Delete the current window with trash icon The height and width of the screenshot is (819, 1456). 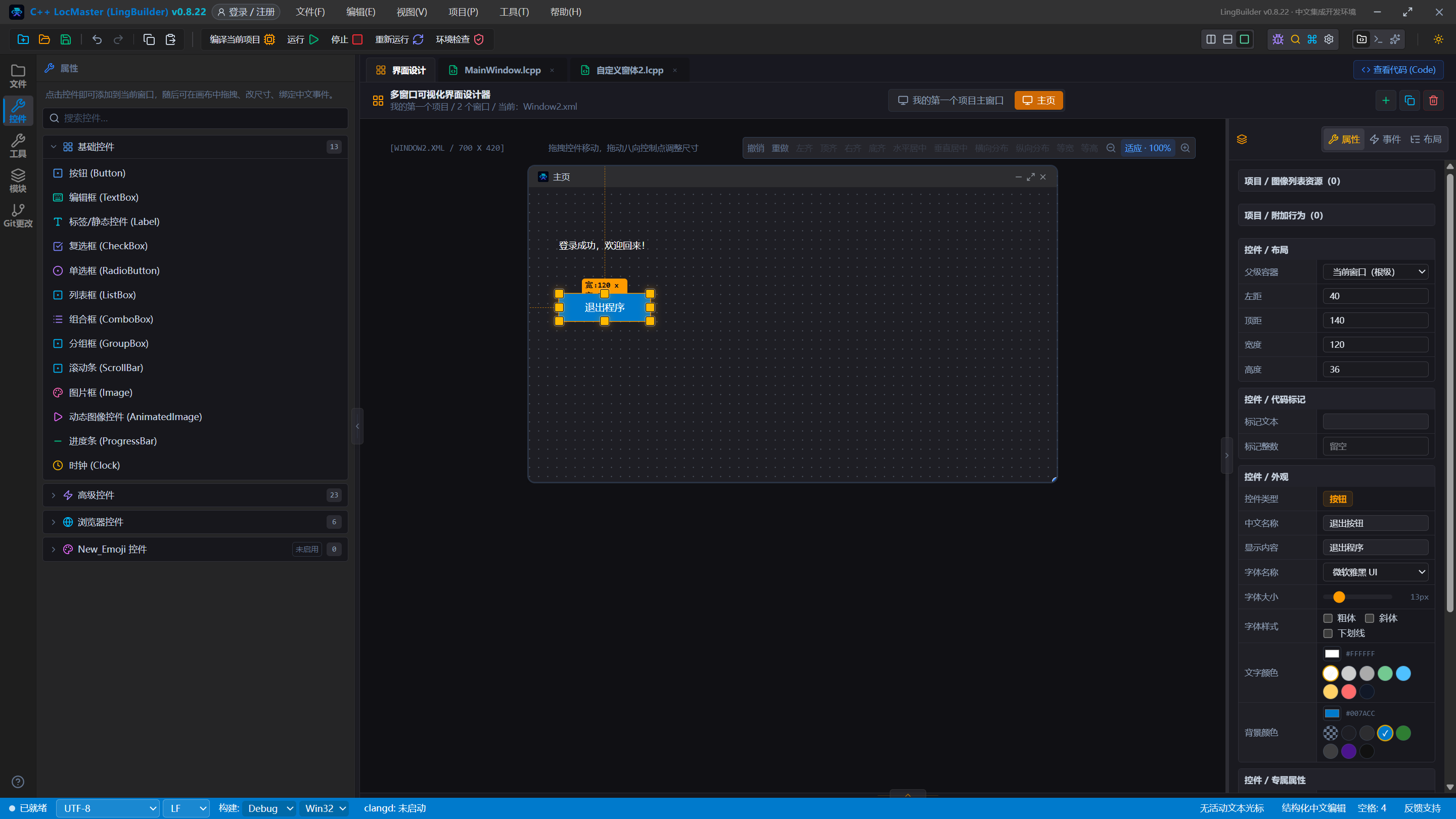tap(1433, 100)
